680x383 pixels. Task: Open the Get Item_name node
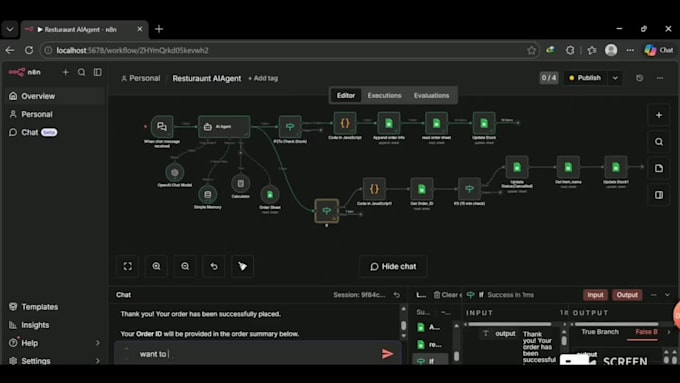(x=568, y=167)
